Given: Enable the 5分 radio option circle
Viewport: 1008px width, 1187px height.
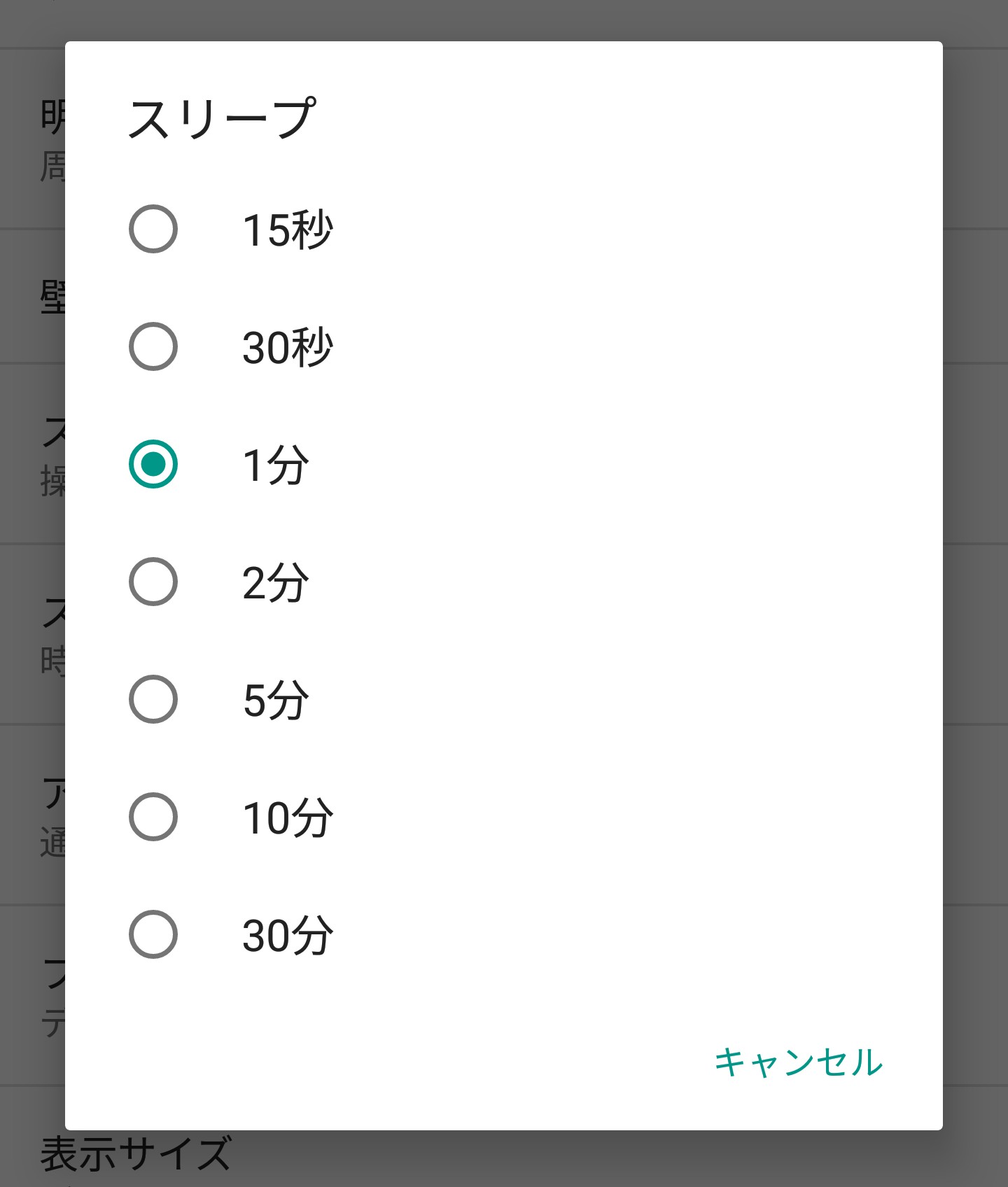Looking at the screenshot, I should [153, 699].
